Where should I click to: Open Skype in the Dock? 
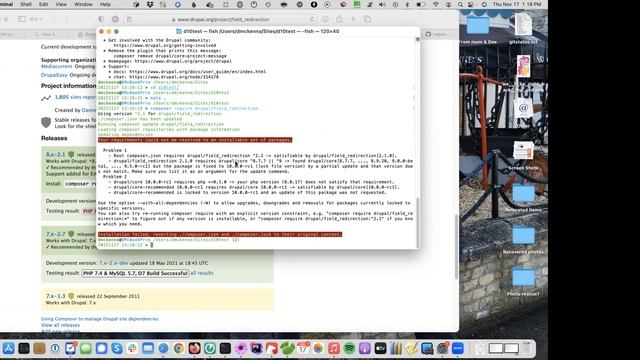coord(117,348)
